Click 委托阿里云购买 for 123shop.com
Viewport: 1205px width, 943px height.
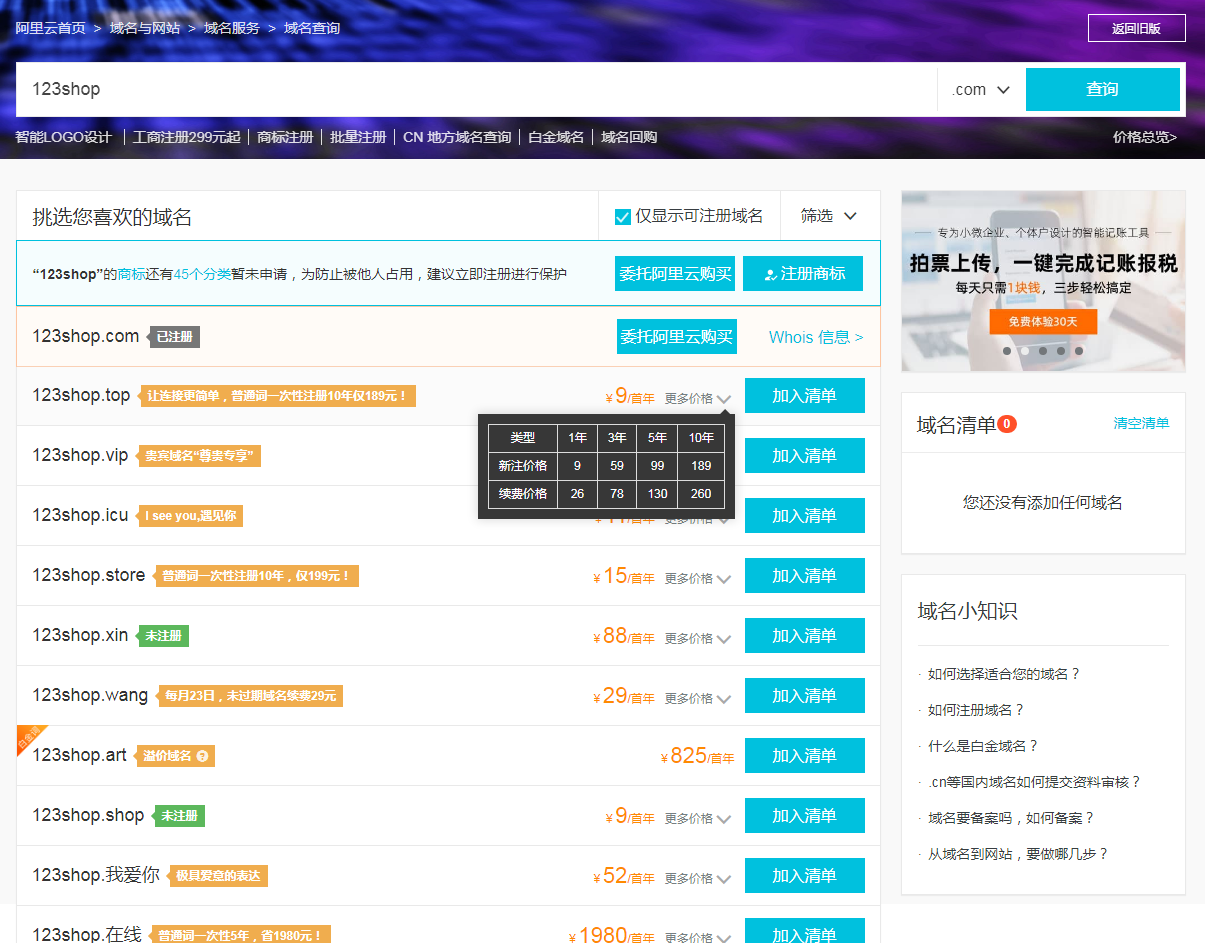pos(677,337)
